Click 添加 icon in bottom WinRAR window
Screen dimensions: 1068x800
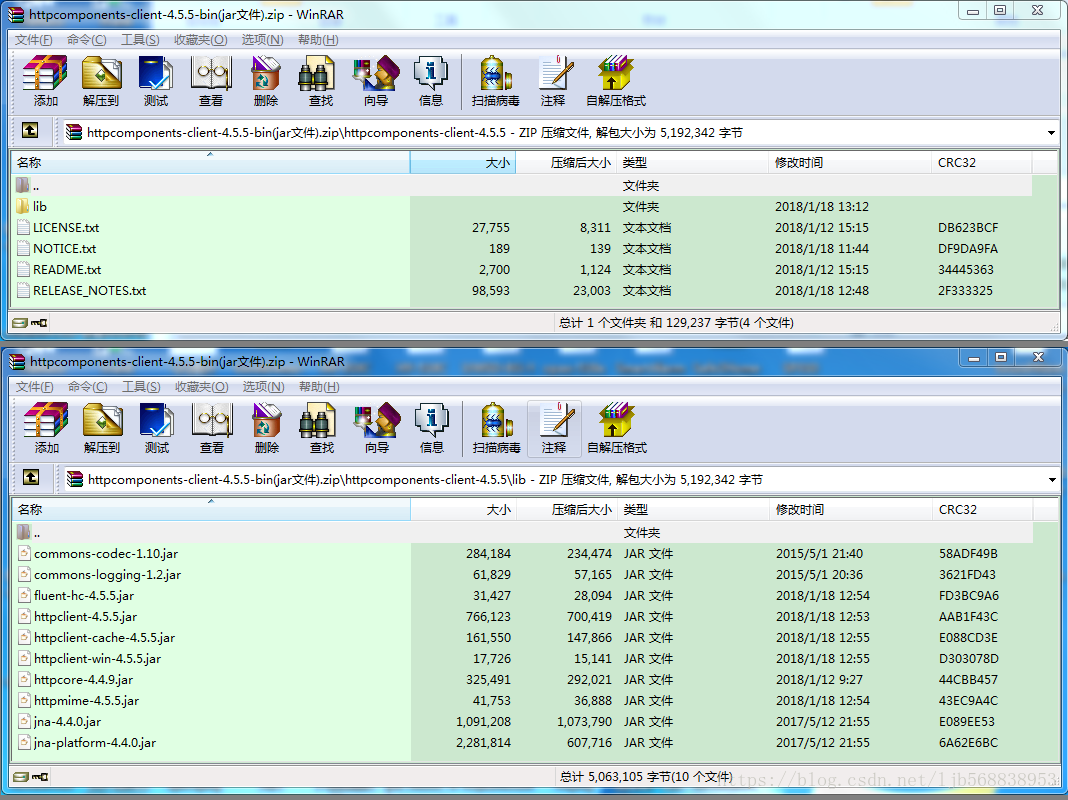tap(46, 428)
